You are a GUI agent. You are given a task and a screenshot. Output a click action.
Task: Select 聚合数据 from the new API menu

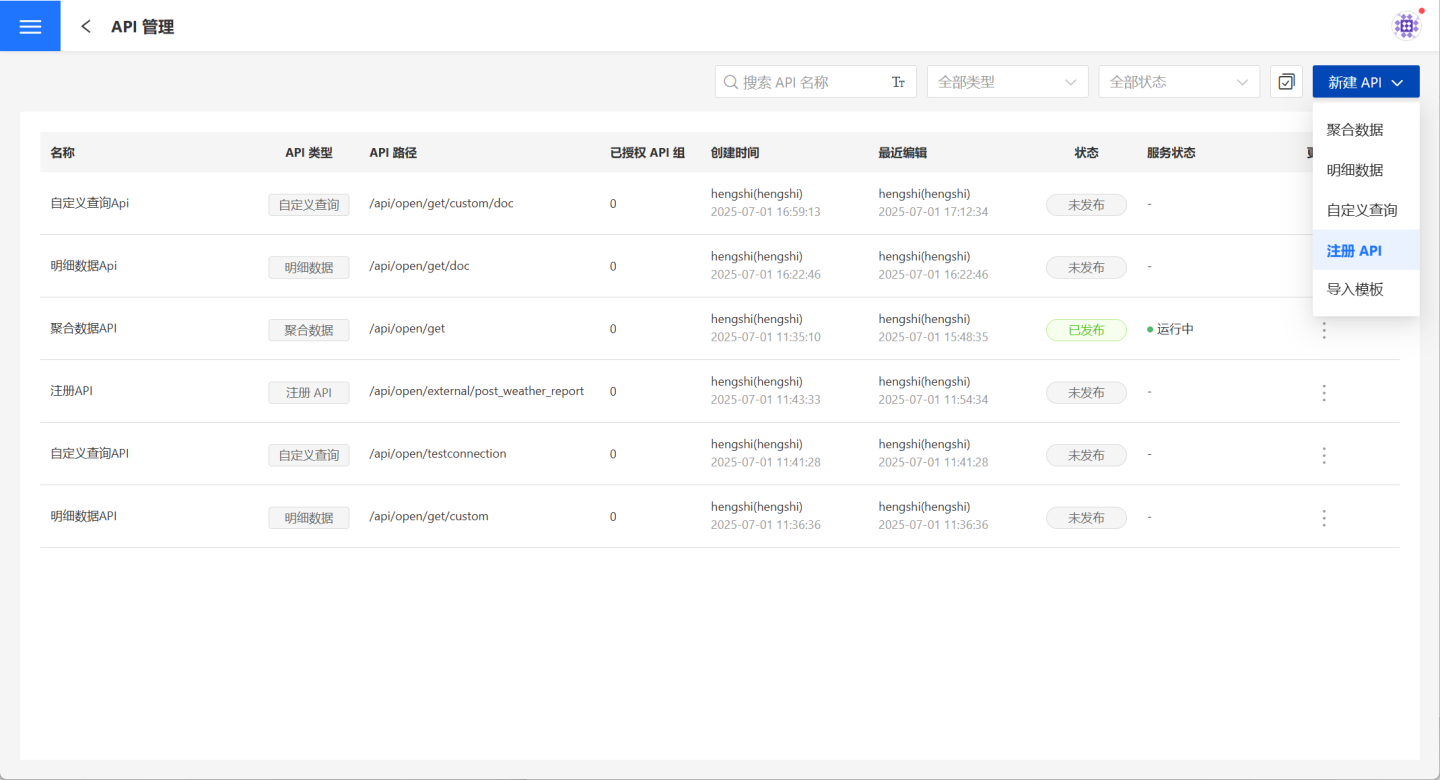(1355, 130)
